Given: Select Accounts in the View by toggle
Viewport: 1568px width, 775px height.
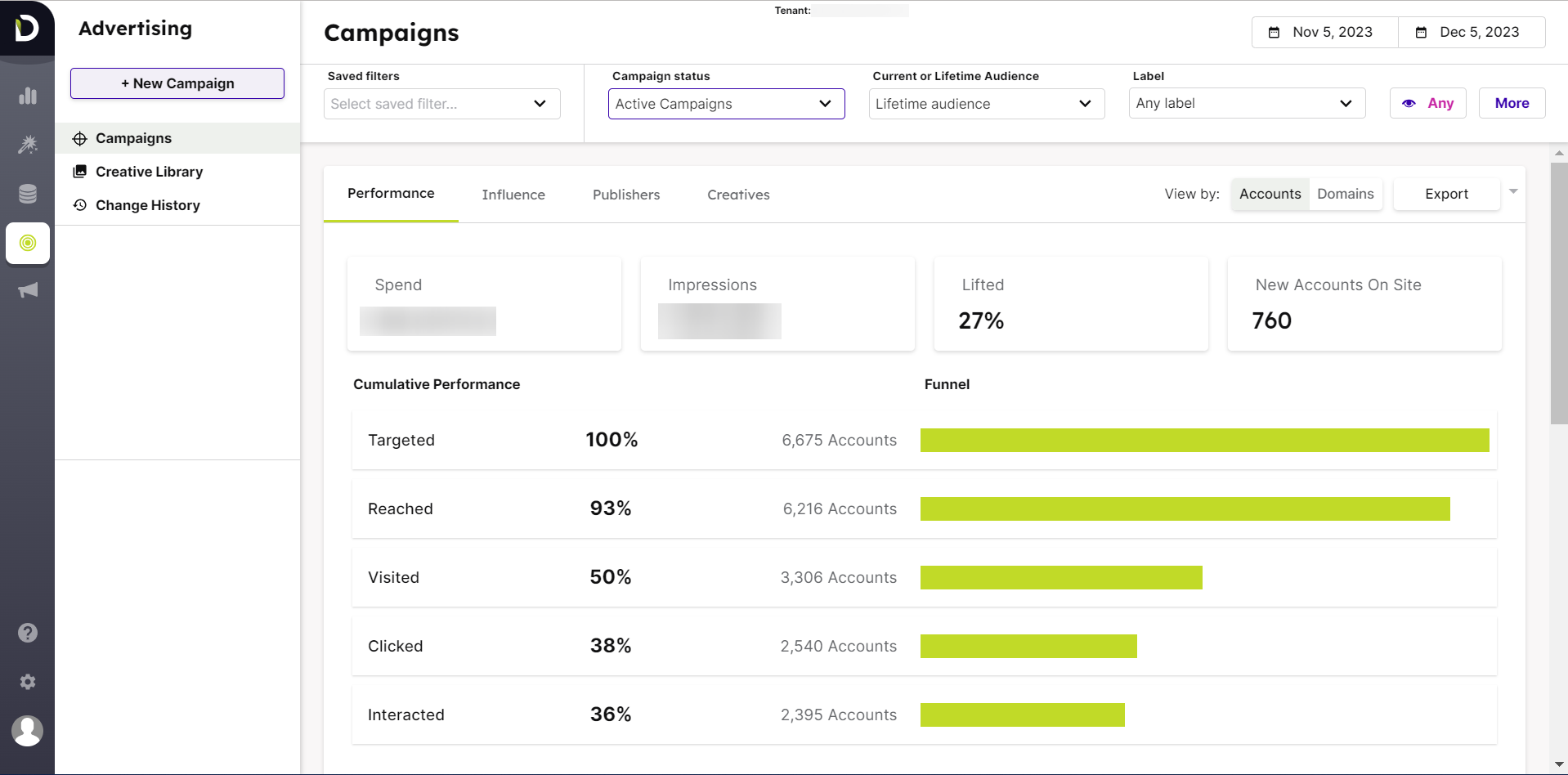Looking at the screenshot, I should coord(1270,194).
